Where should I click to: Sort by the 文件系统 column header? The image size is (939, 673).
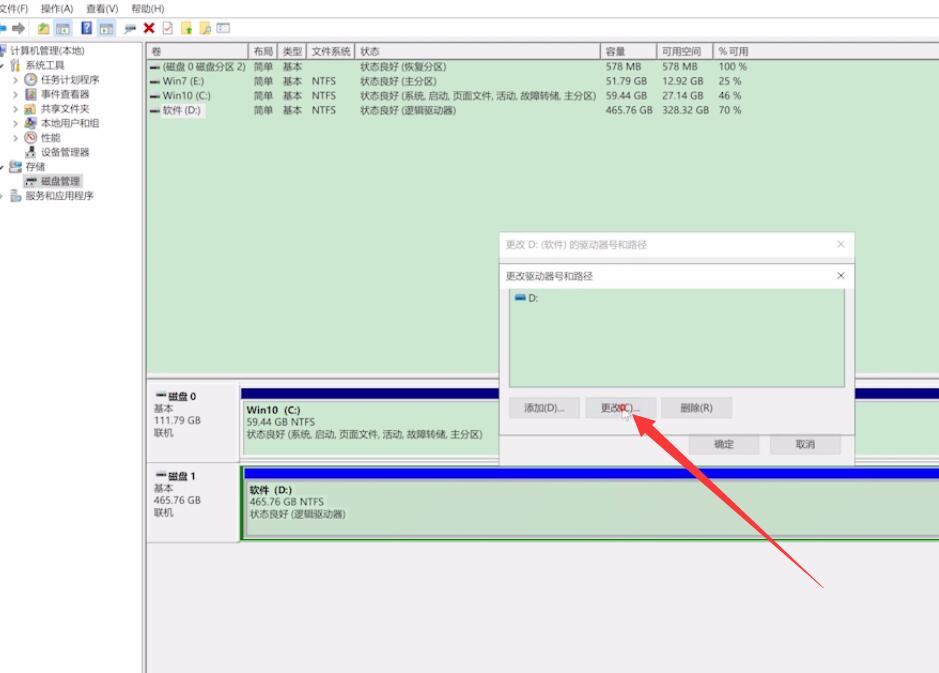click(x=331, y=51)
